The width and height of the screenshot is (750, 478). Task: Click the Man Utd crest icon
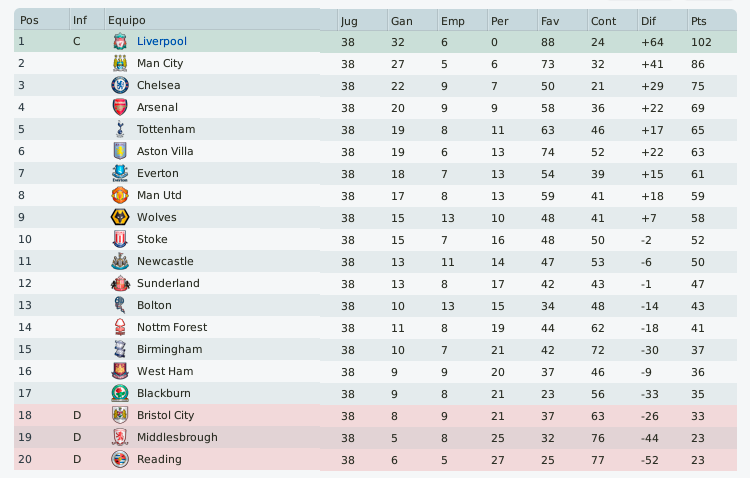coord(120,196)
